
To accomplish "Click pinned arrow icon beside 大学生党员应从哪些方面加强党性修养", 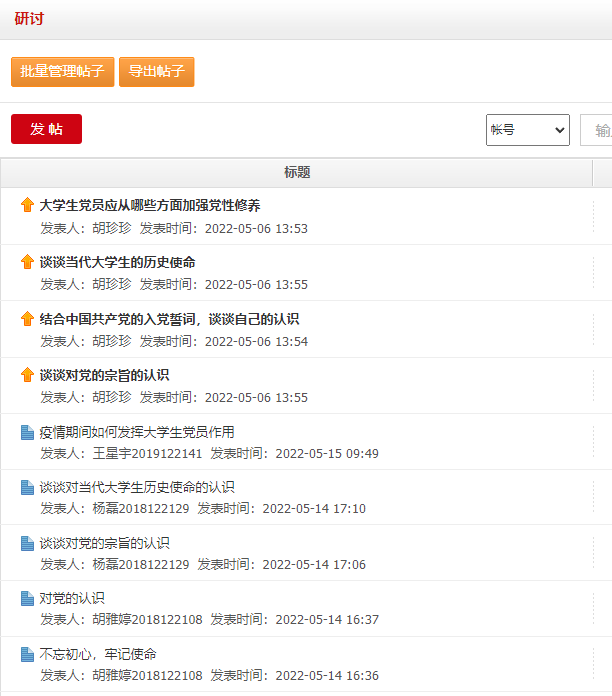I will pos(27,205).
